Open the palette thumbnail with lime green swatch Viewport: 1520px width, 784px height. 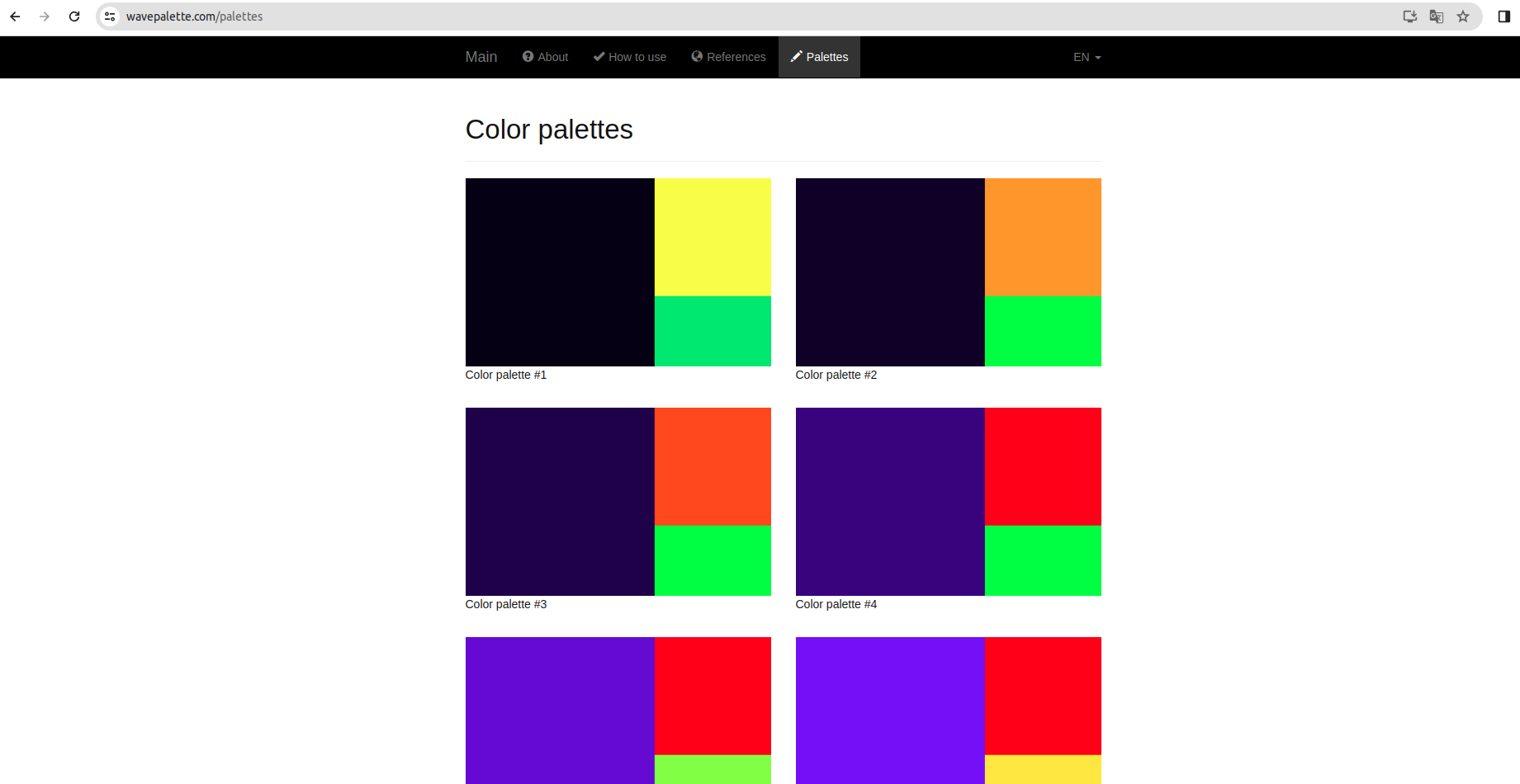[x=618, y=711]
